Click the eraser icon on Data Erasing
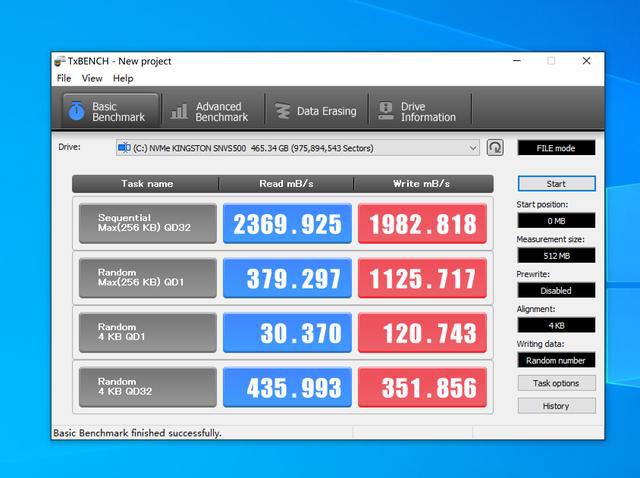Screen dimensions: 640x478 click(282, 111)
